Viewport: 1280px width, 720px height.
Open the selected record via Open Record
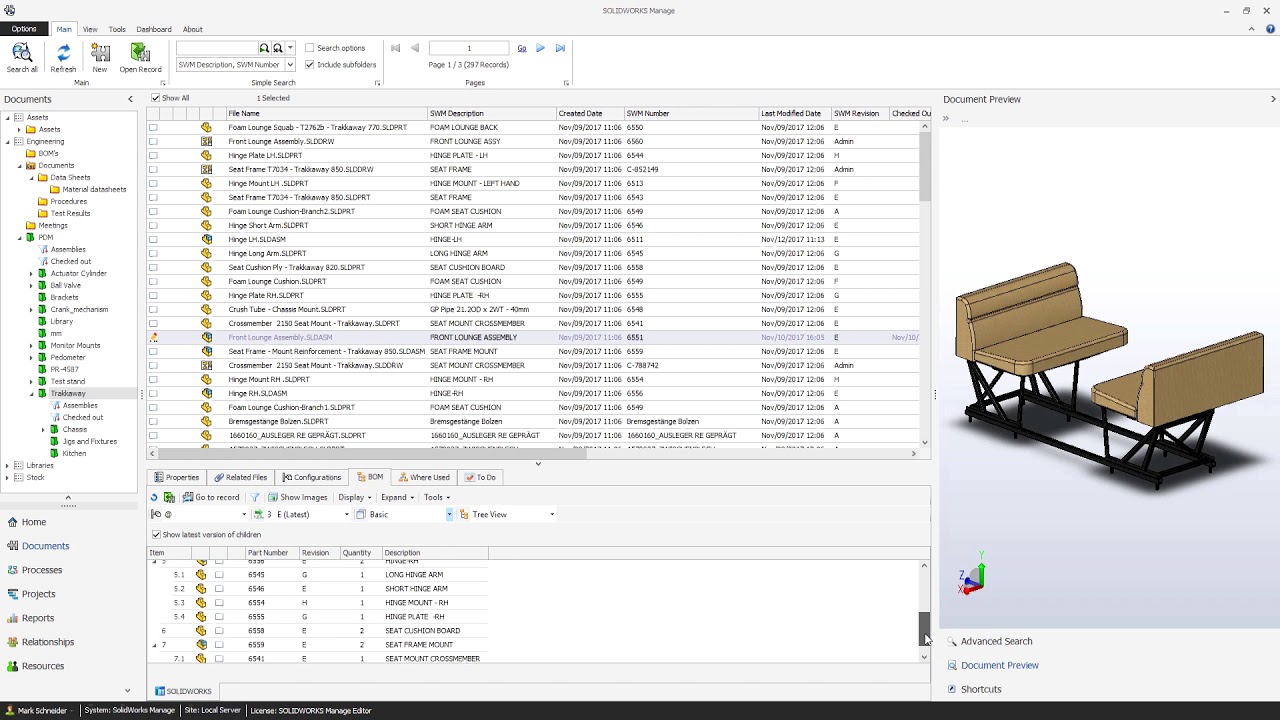[140, 58]
